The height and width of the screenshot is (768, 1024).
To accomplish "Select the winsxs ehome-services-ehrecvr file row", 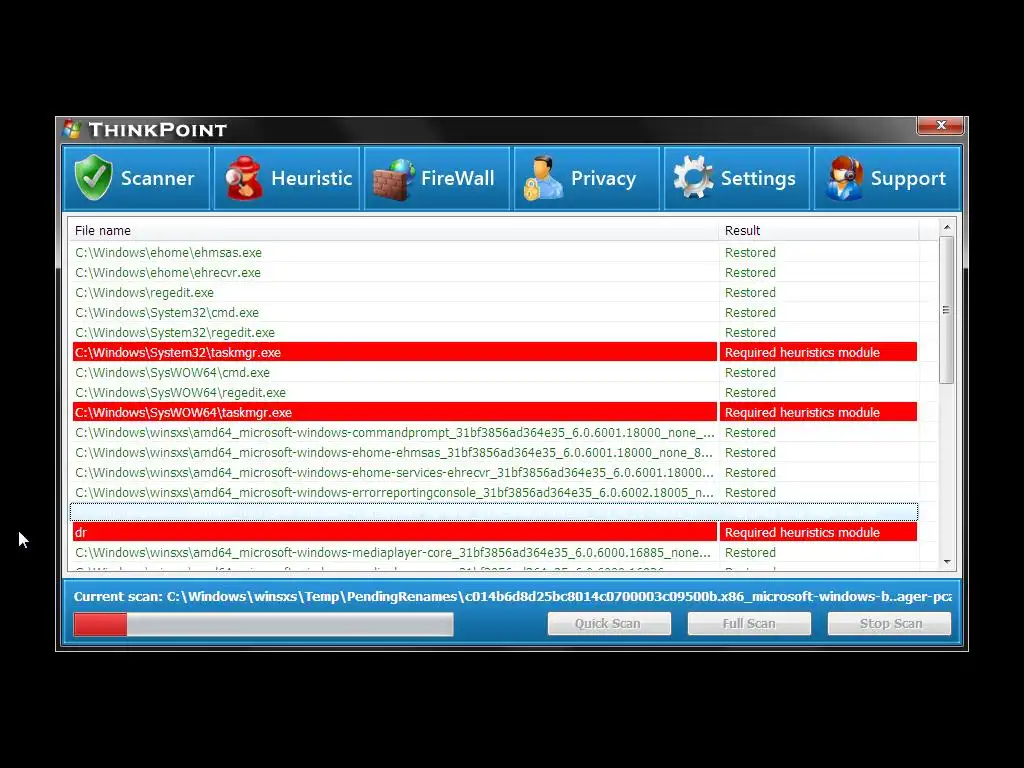I will (494, 473).
